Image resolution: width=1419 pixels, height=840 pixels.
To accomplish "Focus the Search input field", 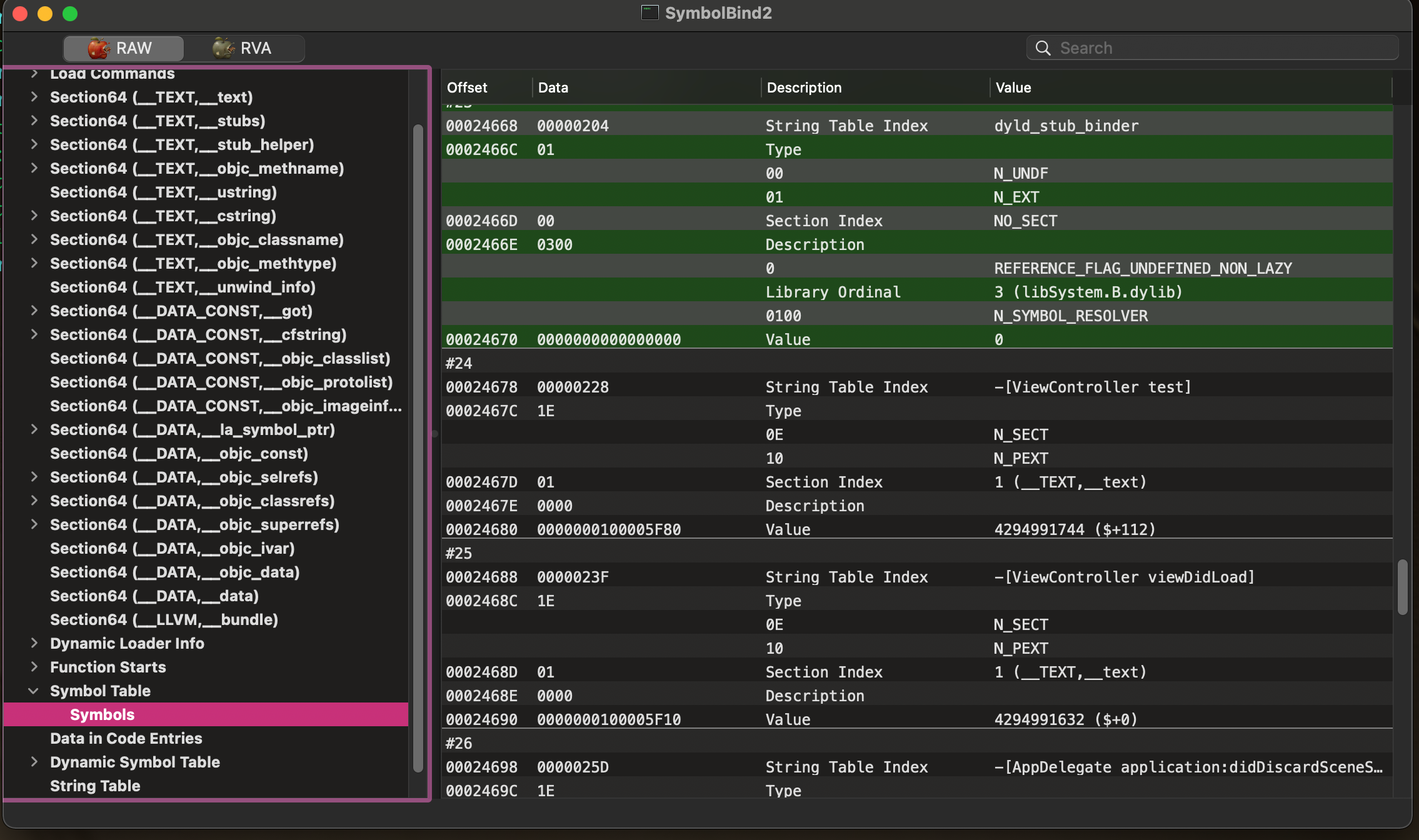I will click(1212, 48).
